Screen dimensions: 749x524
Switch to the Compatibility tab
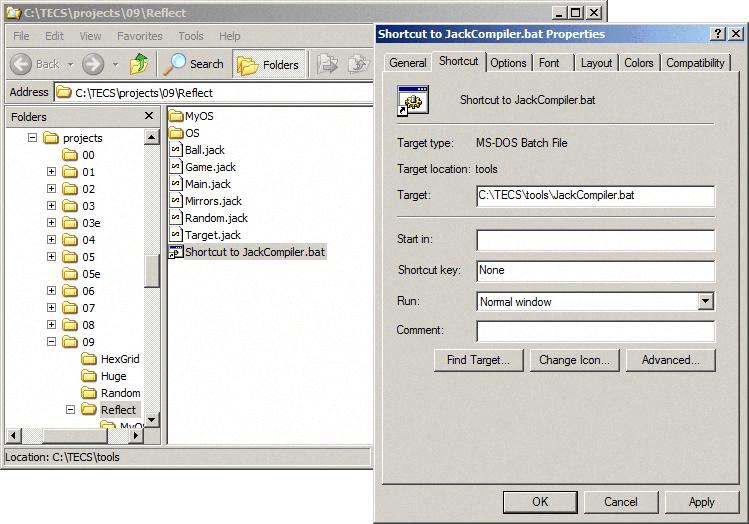coord(695,63)
